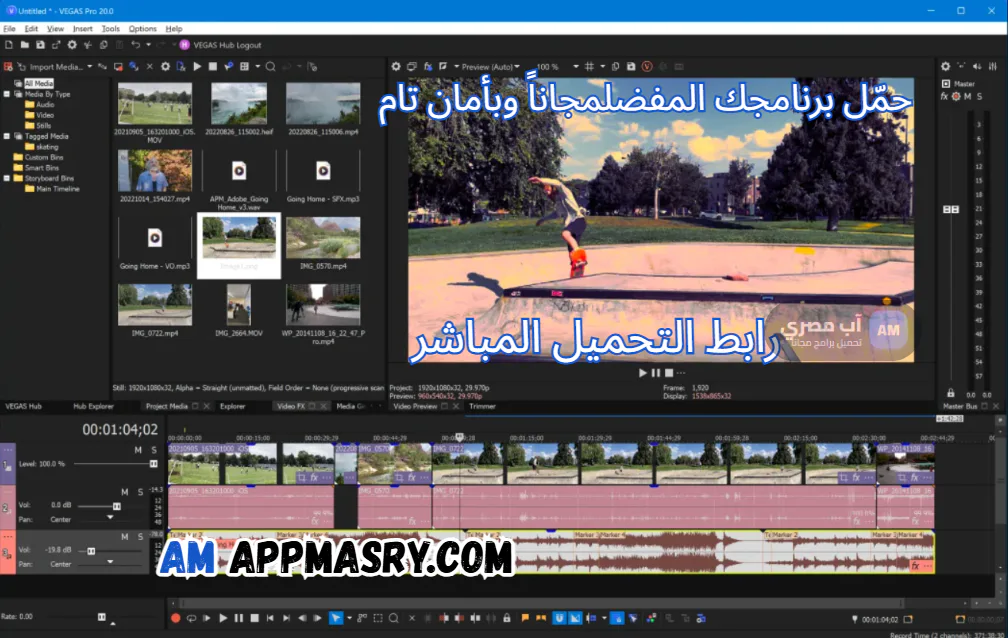Adjust track 3 Vol slider at -19.8 dB
The width and height of the screenshot is (1008, 638).
(x=91, y=551)
